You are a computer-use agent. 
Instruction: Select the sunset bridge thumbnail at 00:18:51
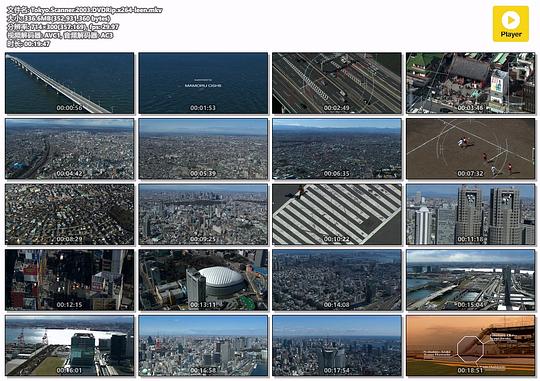(470, 346)
